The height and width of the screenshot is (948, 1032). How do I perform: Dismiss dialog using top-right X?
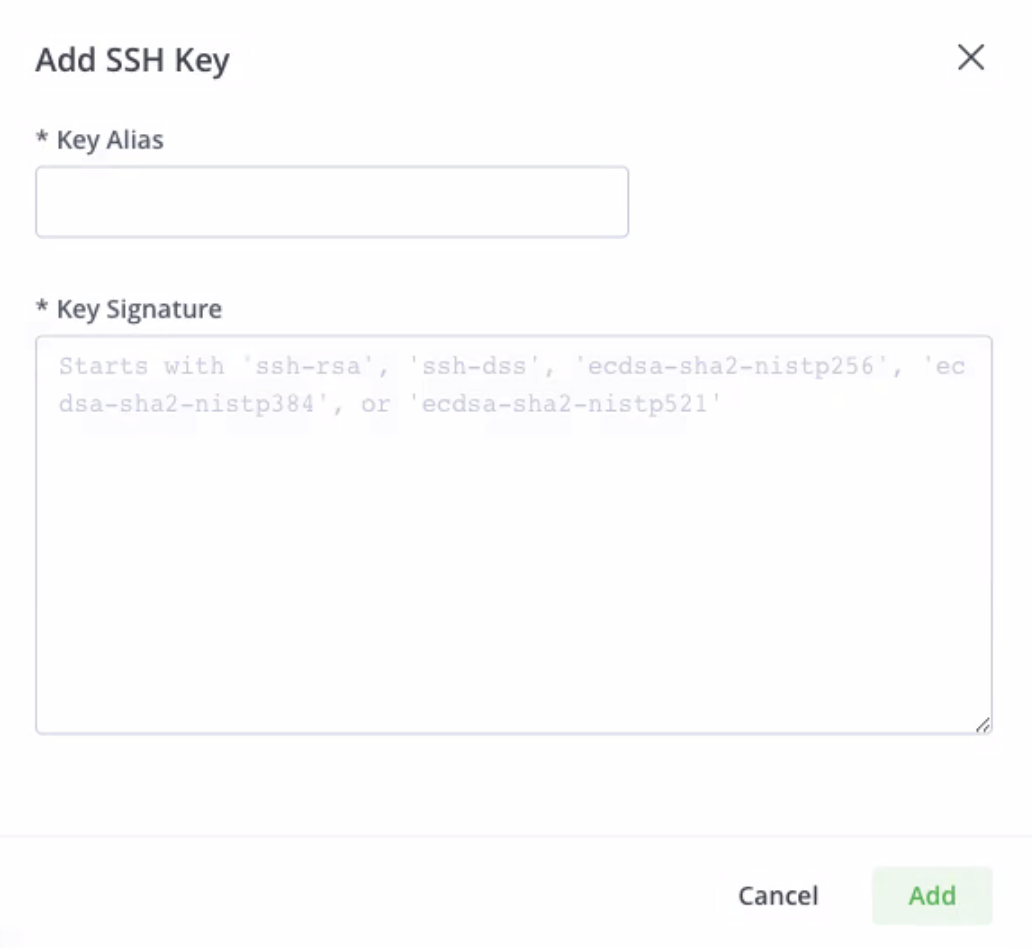tap(969, 58)
